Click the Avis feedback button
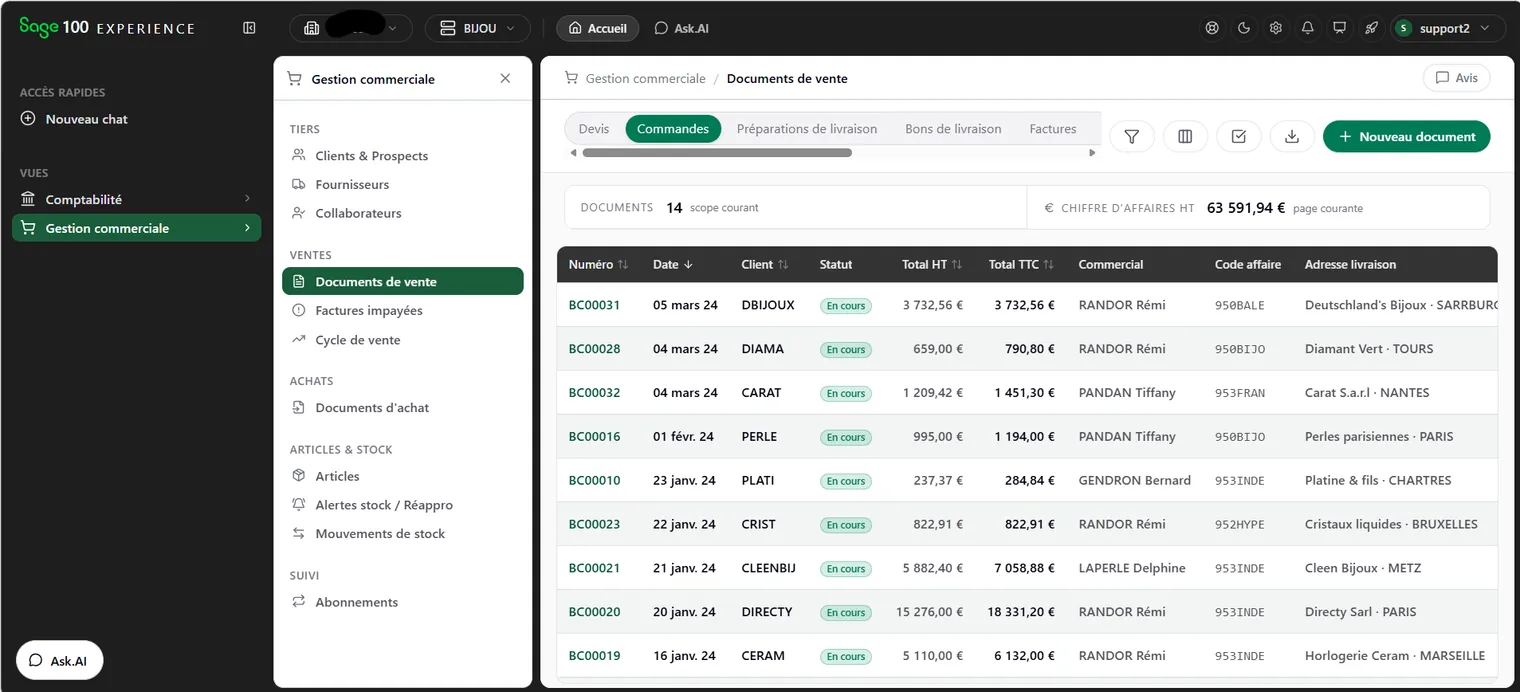Screen dimensions: 1520x692 1456,78
